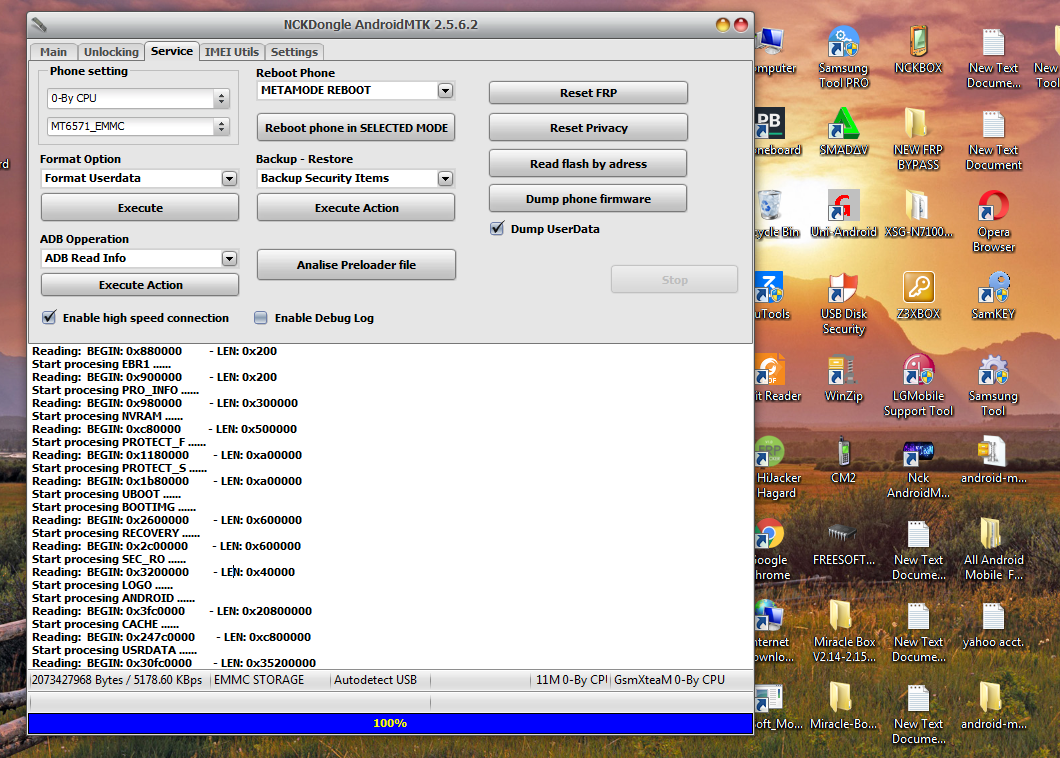Image resolution: width=1060 pixels, height=758 pixels.
Task: Click bytes transferred status text
Action: (117, 680)
